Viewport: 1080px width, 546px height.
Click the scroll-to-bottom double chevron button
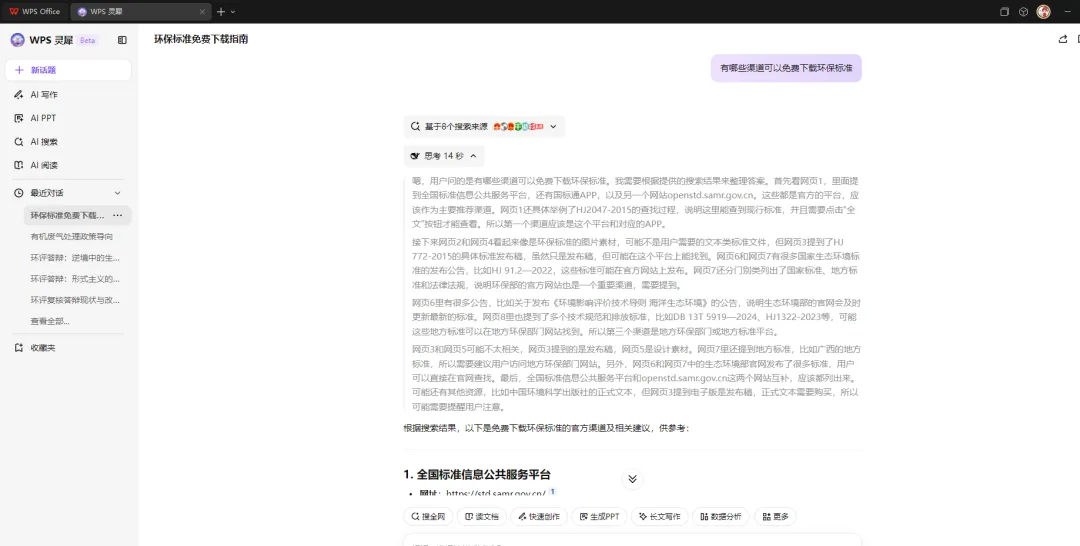(x=632, y=479)
